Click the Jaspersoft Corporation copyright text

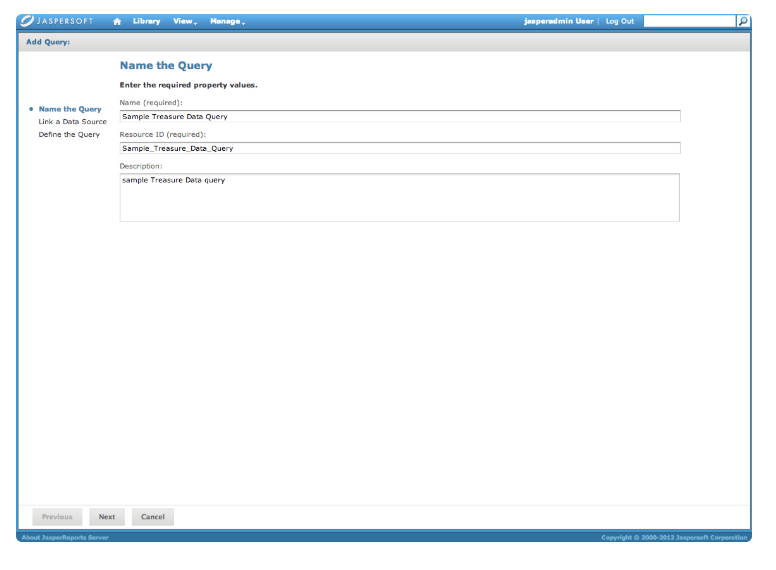tap(674, 538)
